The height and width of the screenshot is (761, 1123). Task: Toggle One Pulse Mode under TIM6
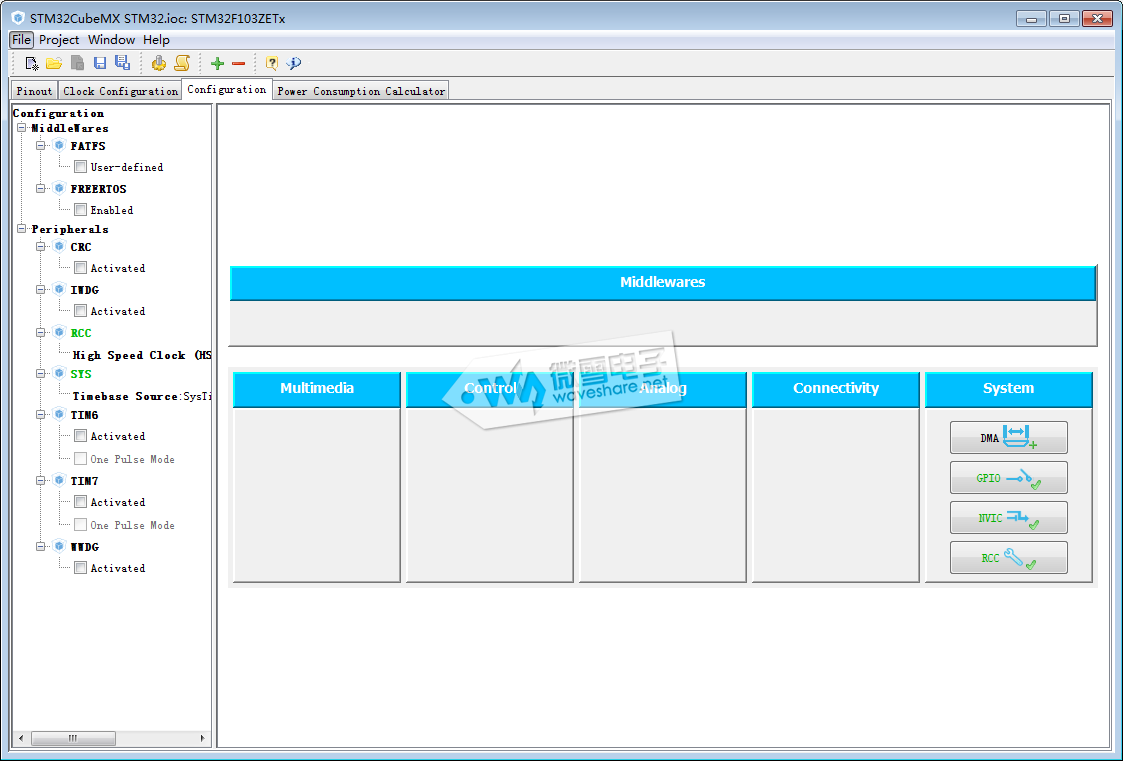click(x=81, y=459)
